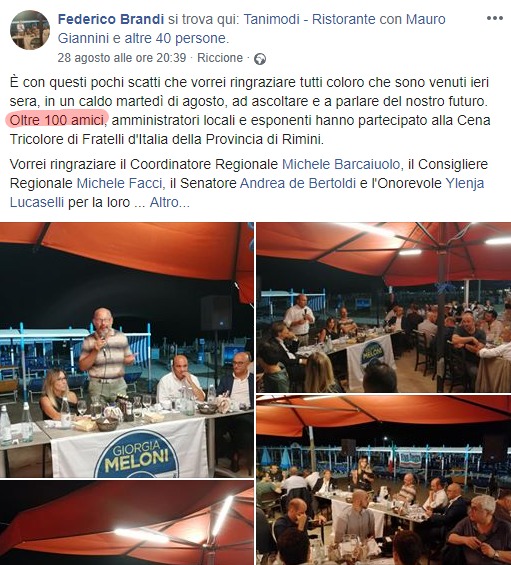Open Federico Brandi's profile picture
Viewport: 511px width, 565px height.
click(x=30, y=30)
